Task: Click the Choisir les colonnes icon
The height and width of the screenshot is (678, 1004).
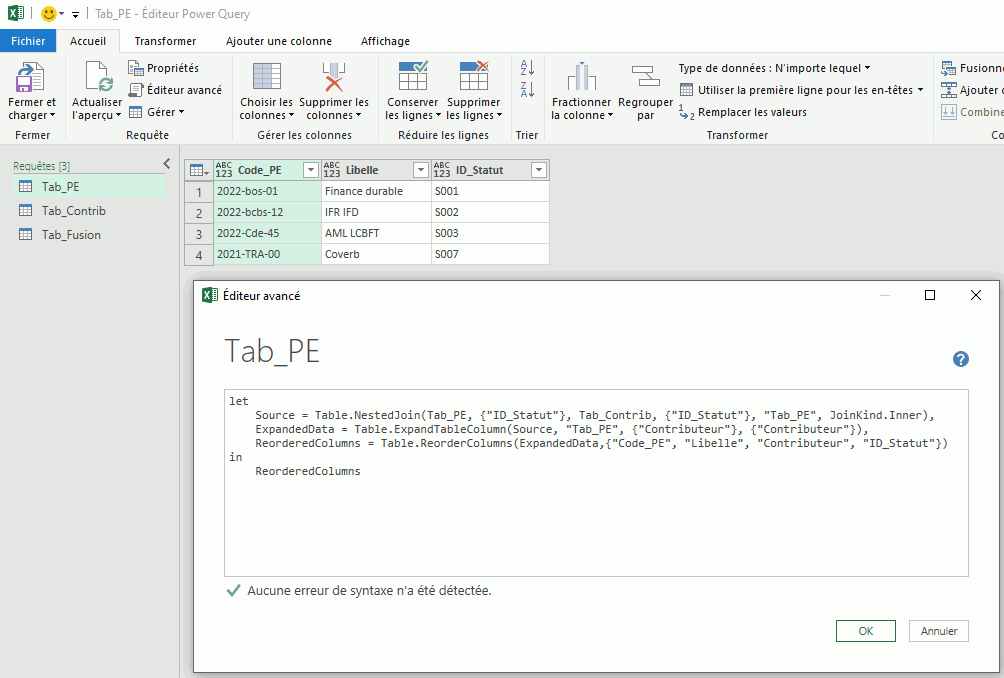Action: click(266, 77)
